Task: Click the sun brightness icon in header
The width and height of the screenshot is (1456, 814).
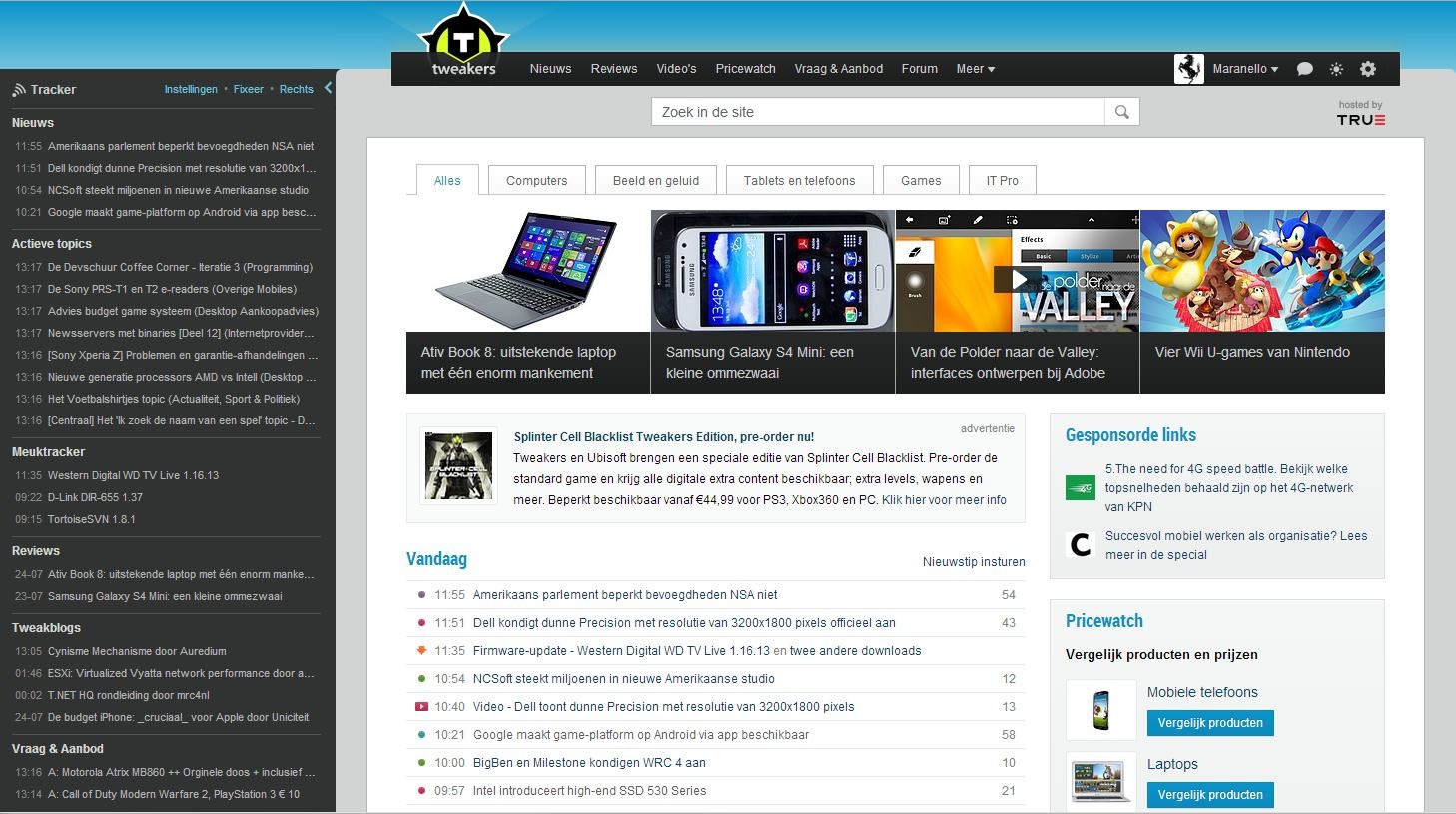Action: (x=1336, y=69)
